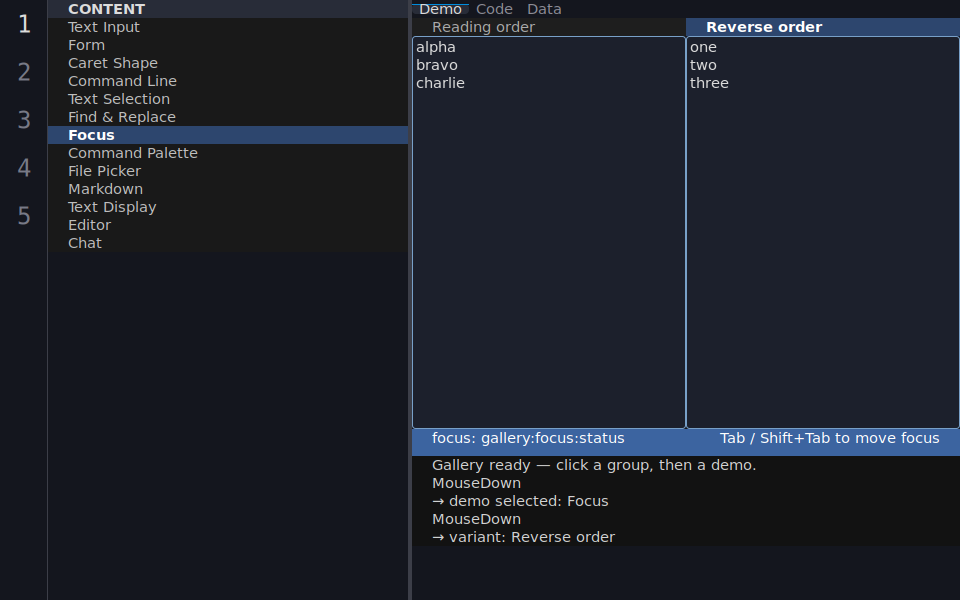Click the 'Tab / Shift+Tab to move focus' hint
The width and height of the screenshot is (960, 600).
829,438
